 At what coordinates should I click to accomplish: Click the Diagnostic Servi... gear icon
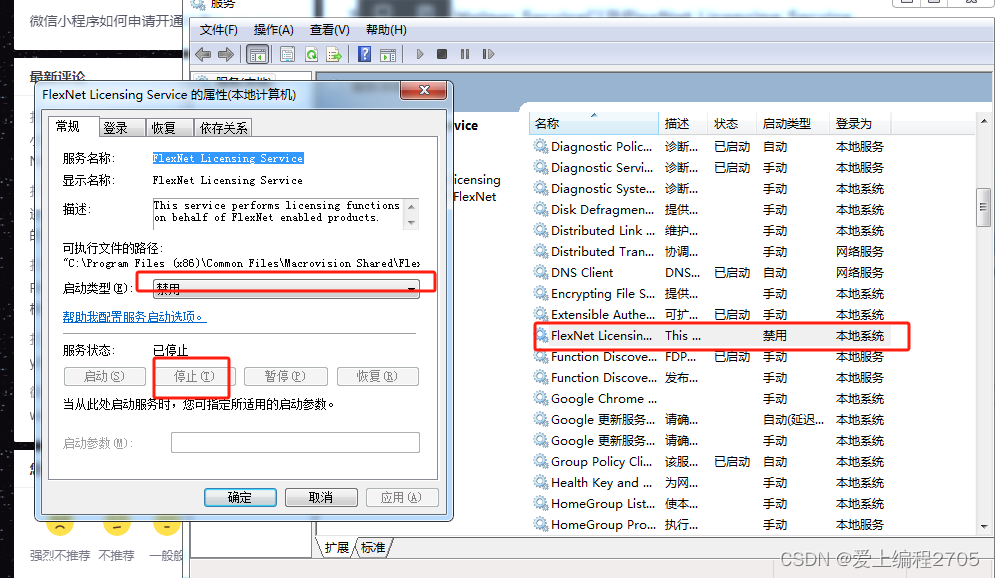pos(541,167)
